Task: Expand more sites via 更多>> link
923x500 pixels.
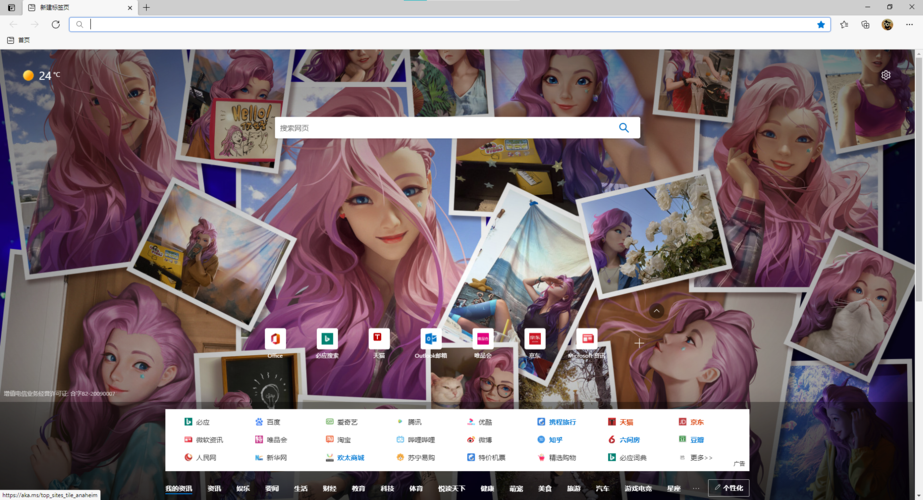Action: pos(701,457)
